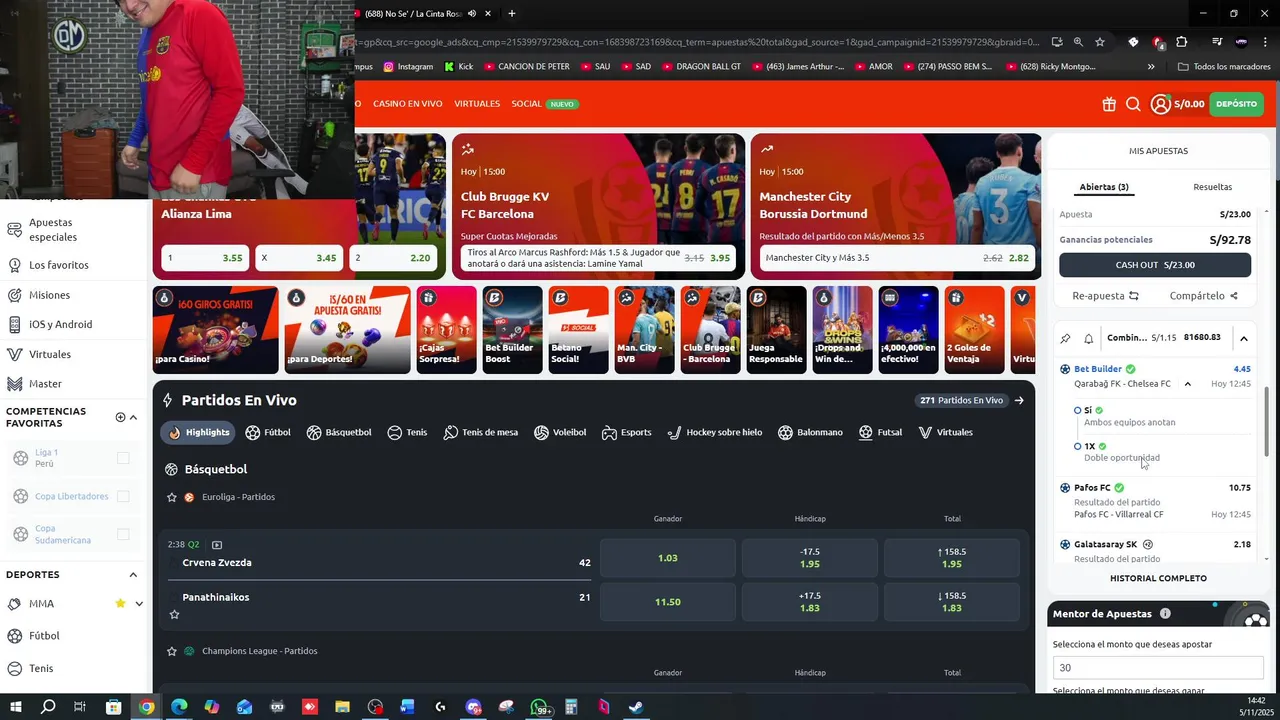Favorite the Champions League - Partidos star

click(x=172, y=651)
